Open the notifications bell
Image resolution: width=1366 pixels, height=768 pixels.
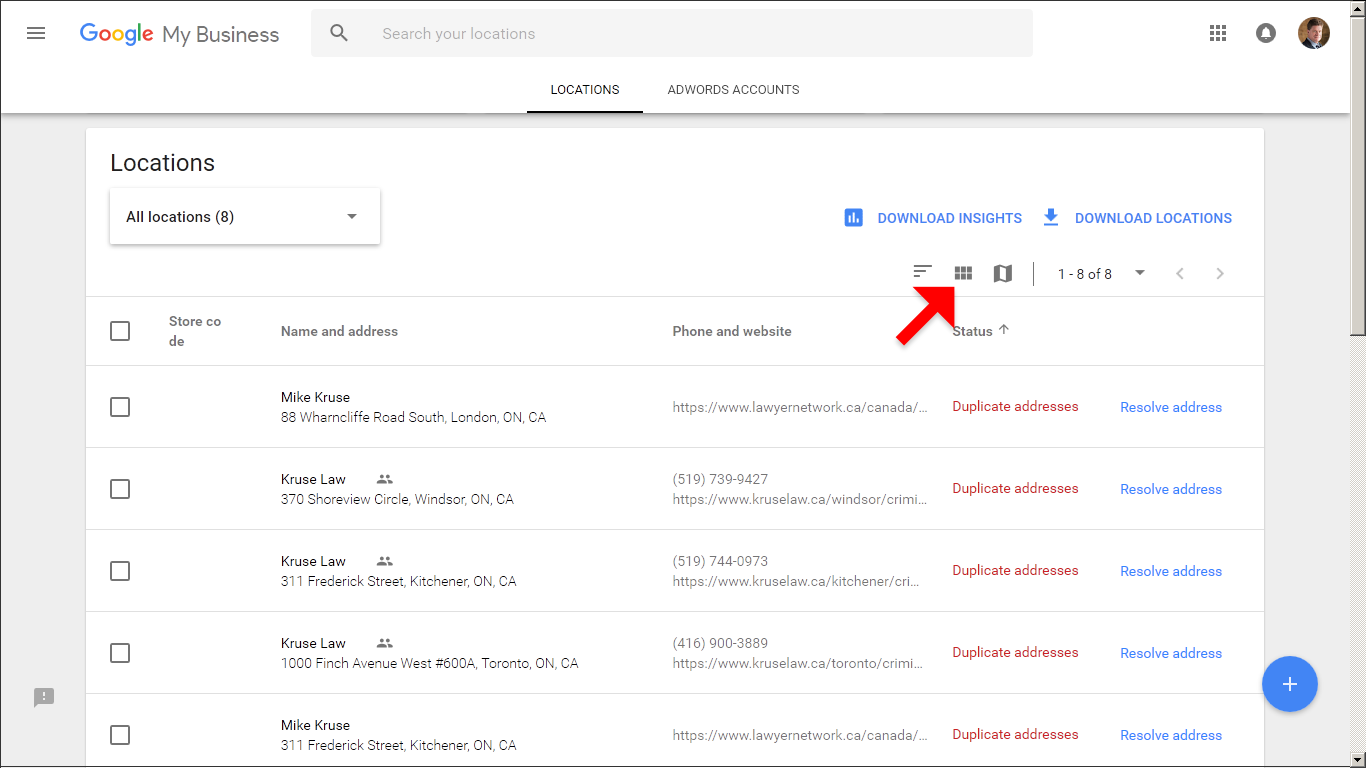pos(1265,33)
